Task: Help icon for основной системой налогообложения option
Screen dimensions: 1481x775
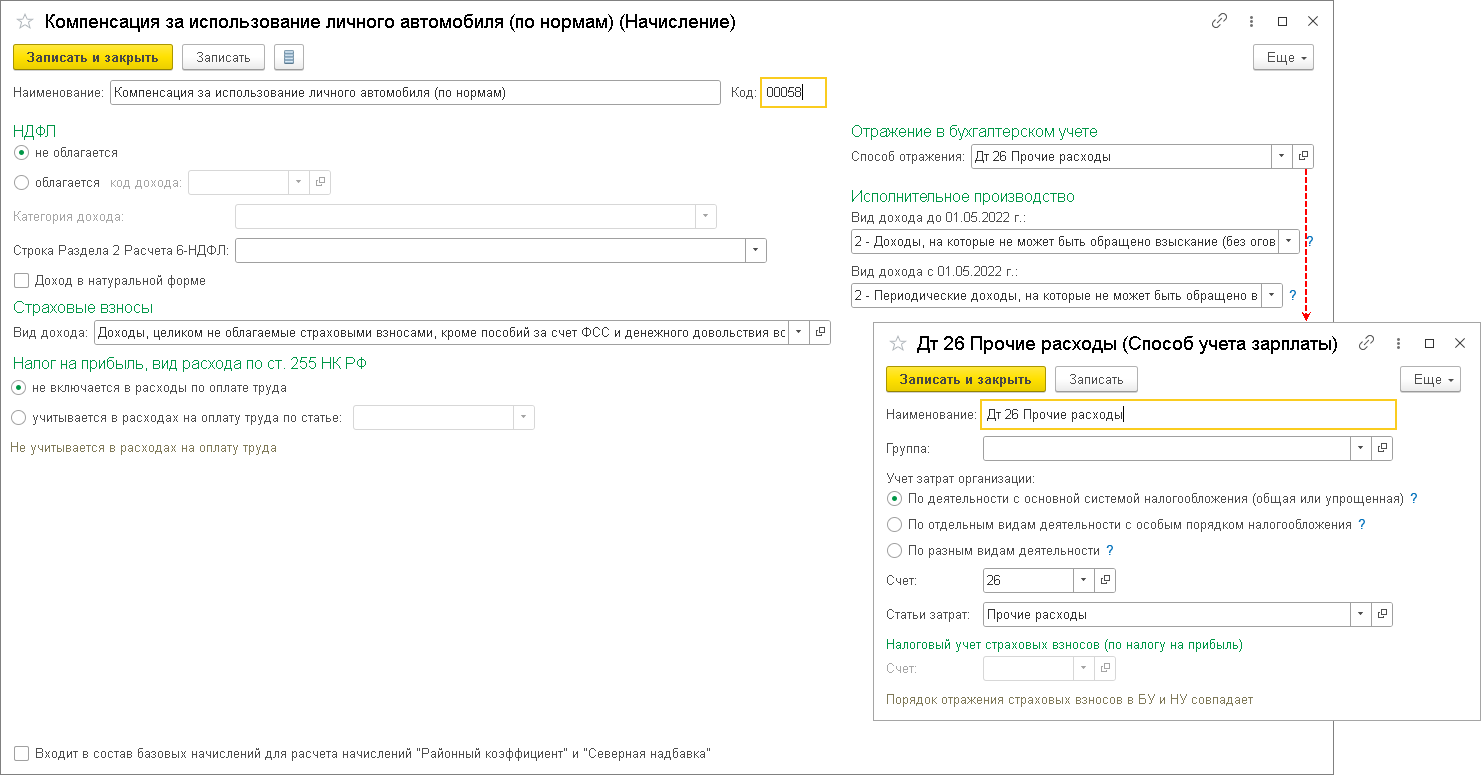Action: tap(1414, 498)
